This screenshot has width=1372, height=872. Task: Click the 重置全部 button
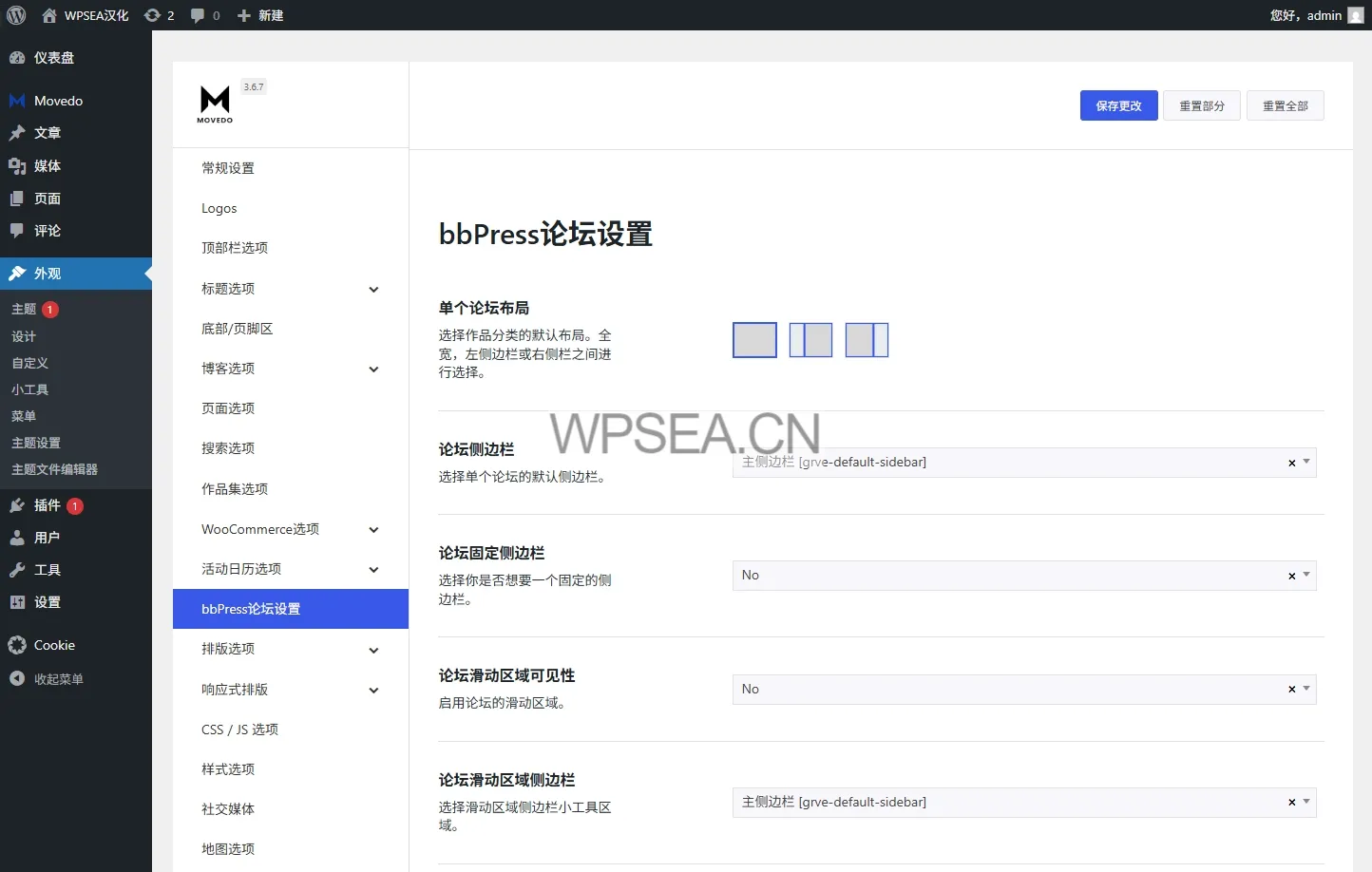(1285, 105)
